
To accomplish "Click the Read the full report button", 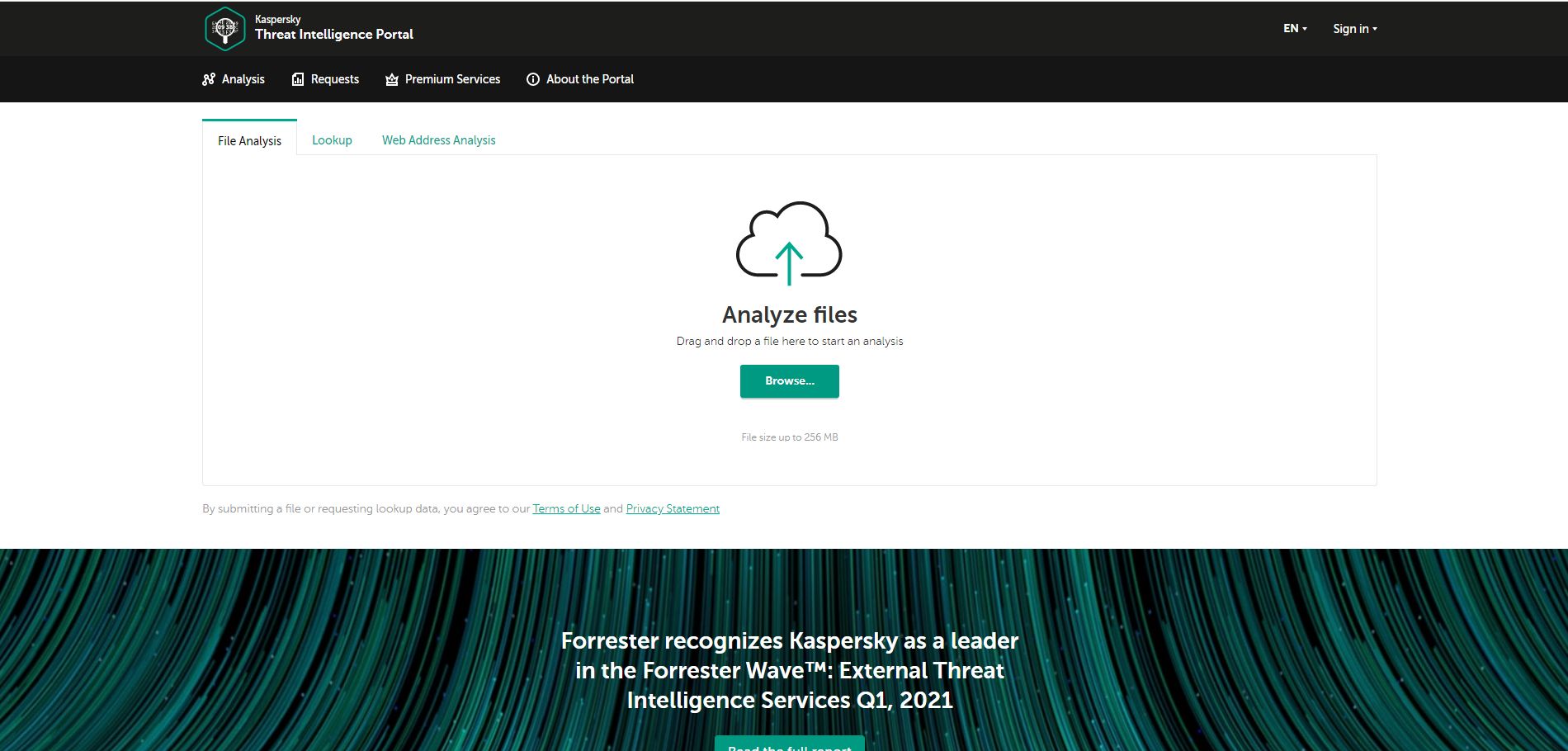I will [789, 744].
